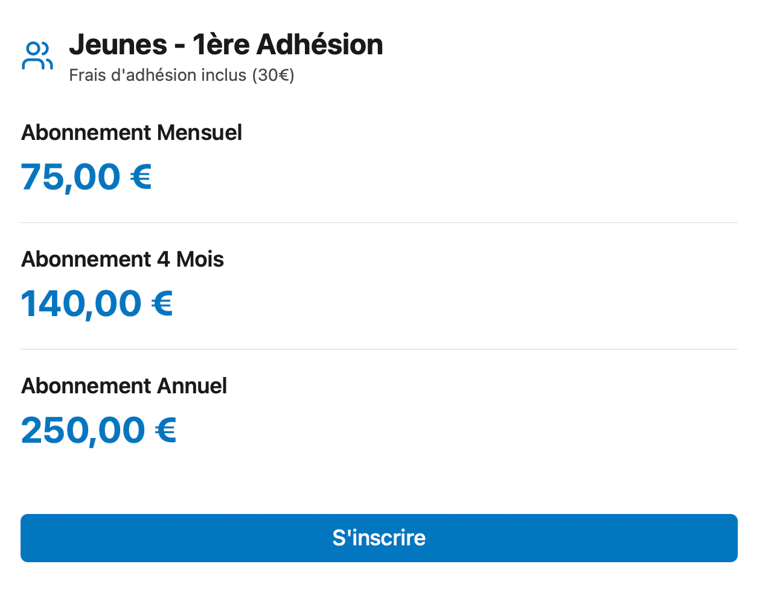Click the 250,00 € annual price
This screenshot has width=768, height=596.
[98, 431]
